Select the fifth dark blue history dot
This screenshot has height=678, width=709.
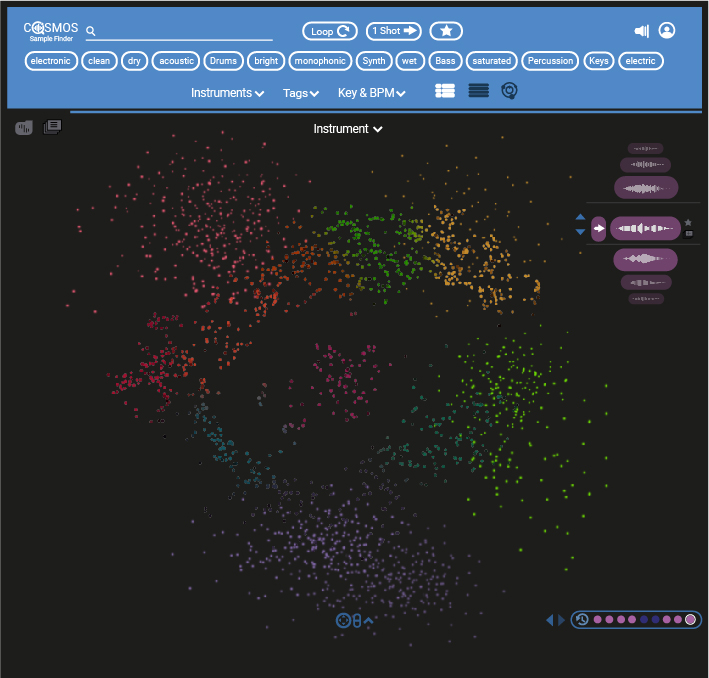coord(644,619)
